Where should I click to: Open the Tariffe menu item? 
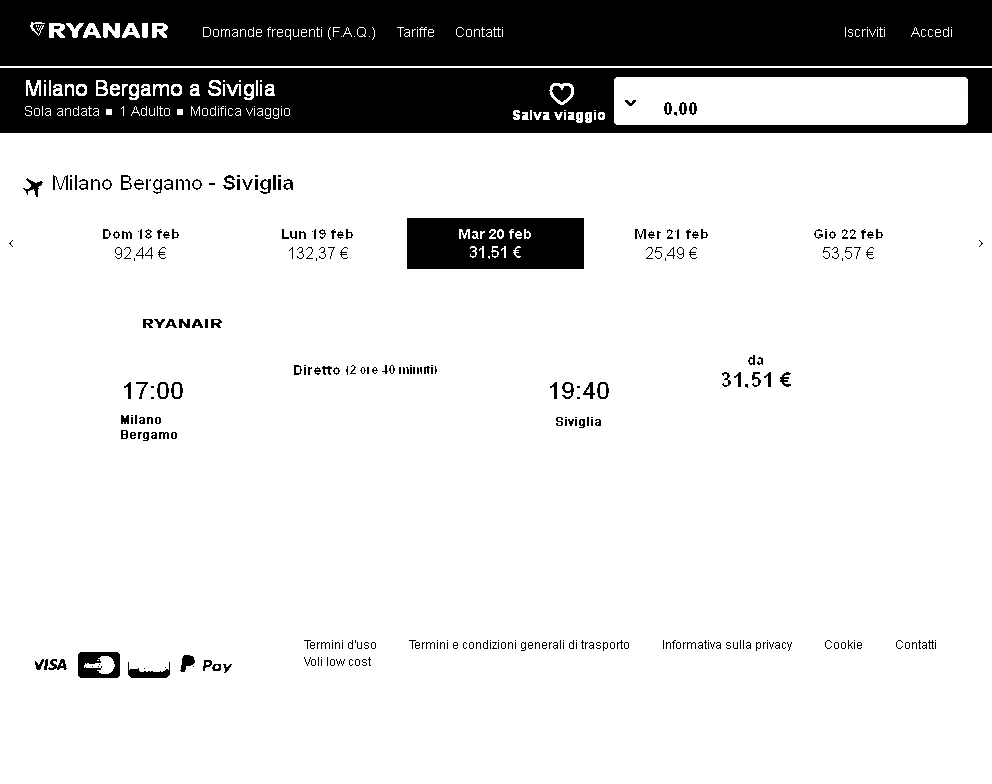point(416,32)
